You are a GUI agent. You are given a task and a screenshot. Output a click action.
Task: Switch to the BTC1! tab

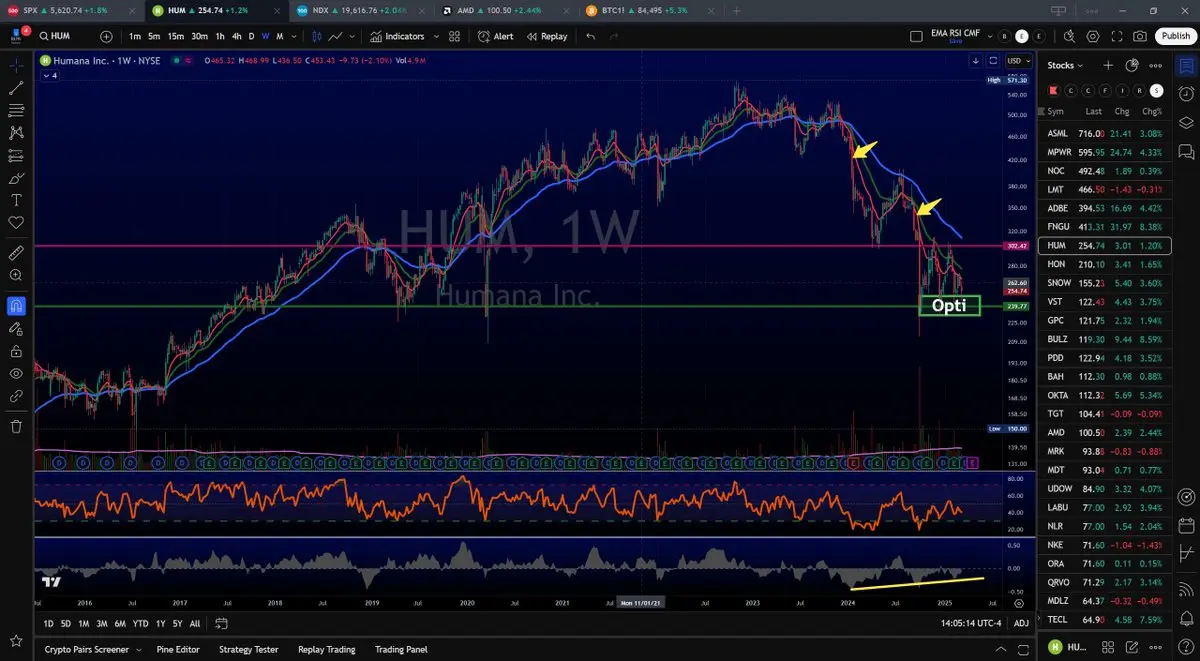(x=650, y=10)
